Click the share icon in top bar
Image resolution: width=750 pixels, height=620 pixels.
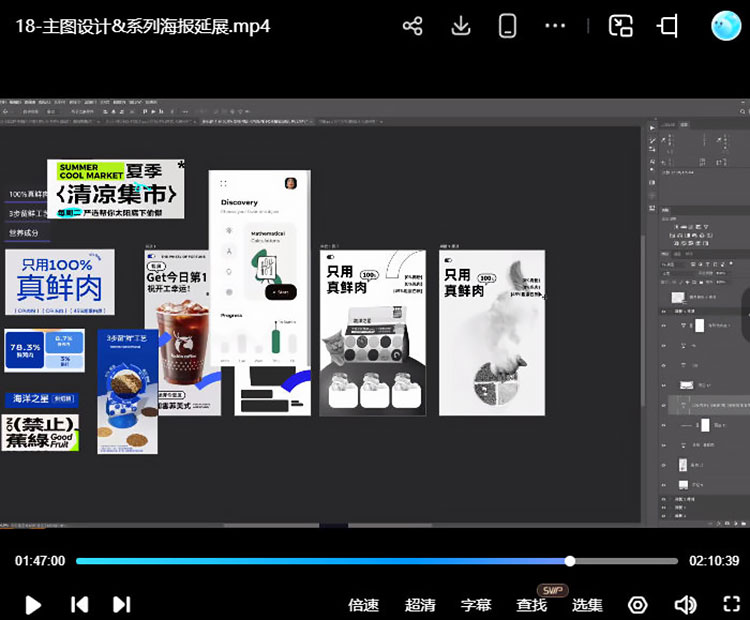click(412, 26)
